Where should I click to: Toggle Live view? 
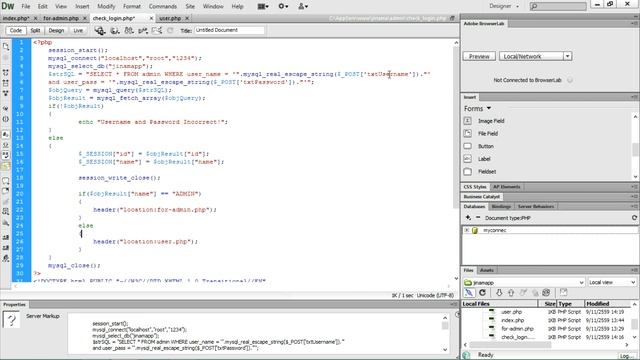(78, 31)
